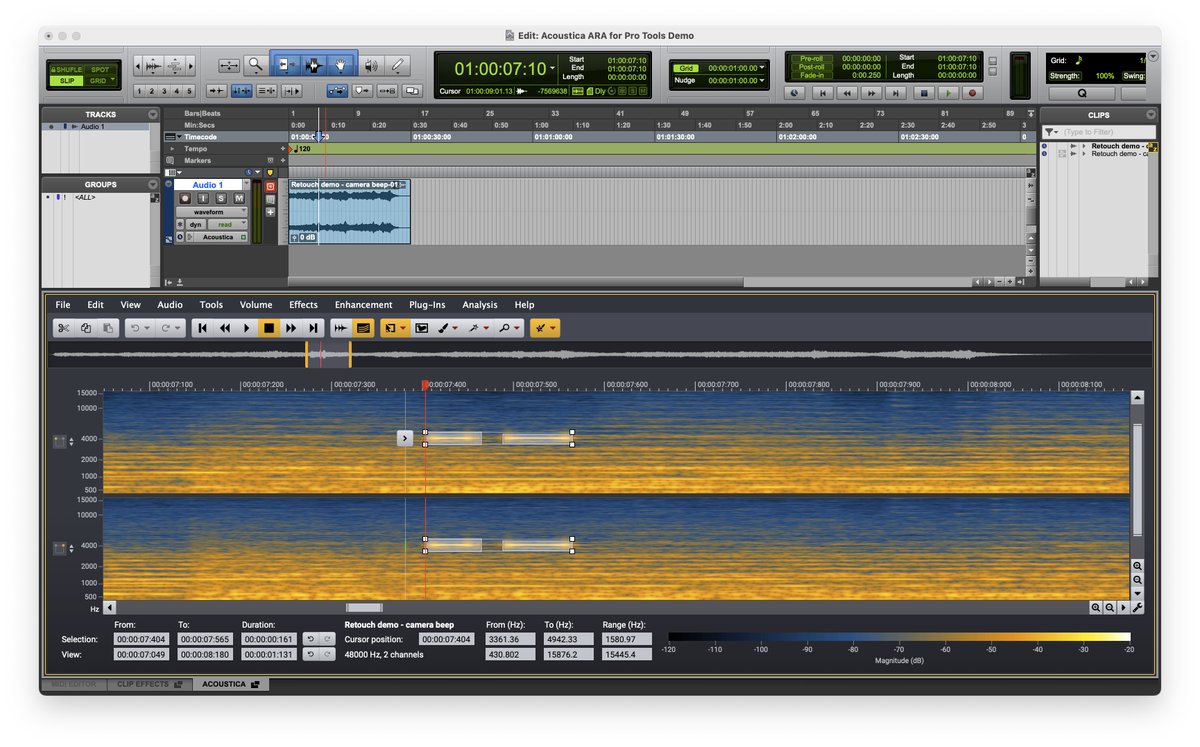This screenshot has width=1200, height=747.
Task: Expand the Tempo ruler
Action: pos(171,148)
